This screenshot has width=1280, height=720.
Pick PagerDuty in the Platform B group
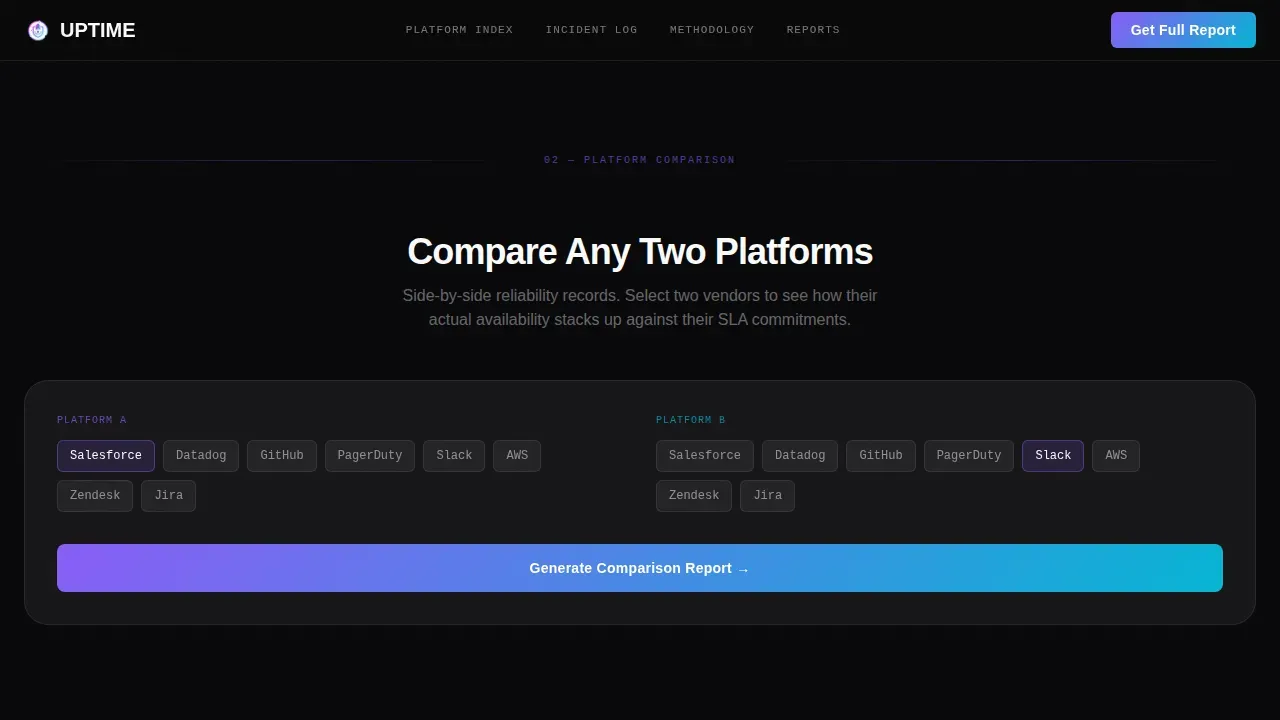[969, 456]
